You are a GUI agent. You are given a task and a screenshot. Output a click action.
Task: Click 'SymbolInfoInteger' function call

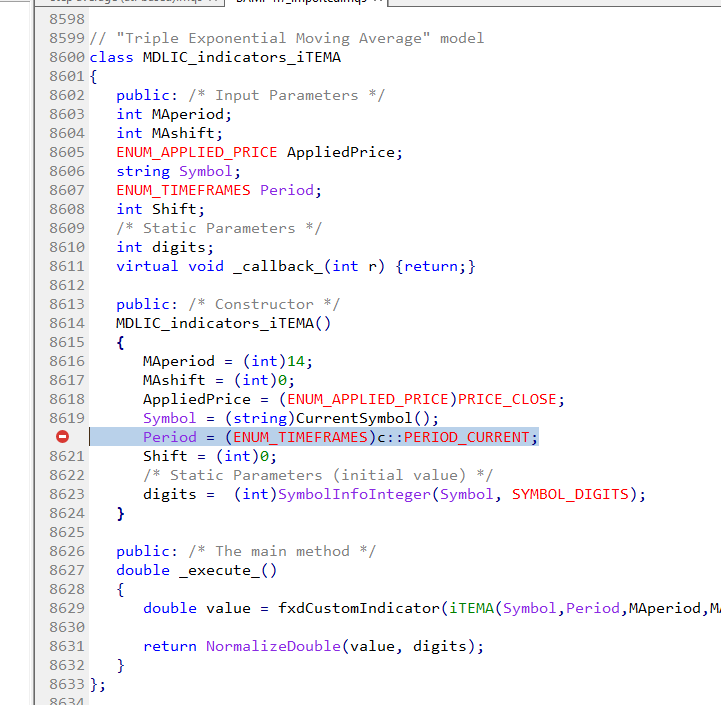(355, 494)
